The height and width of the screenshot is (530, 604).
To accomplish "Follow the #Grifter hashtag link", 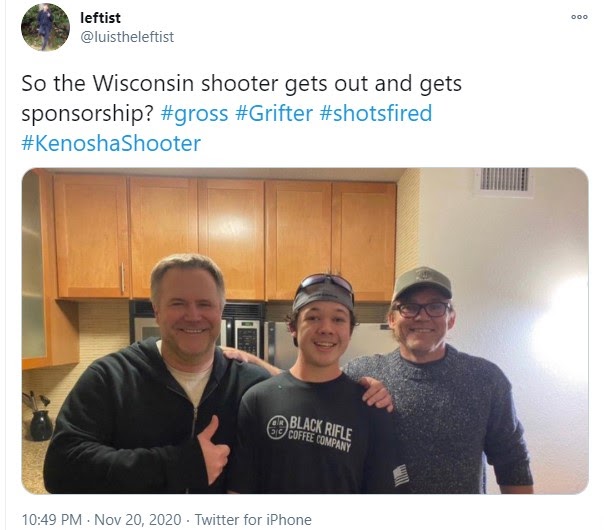I will click(x=274, y=113).
